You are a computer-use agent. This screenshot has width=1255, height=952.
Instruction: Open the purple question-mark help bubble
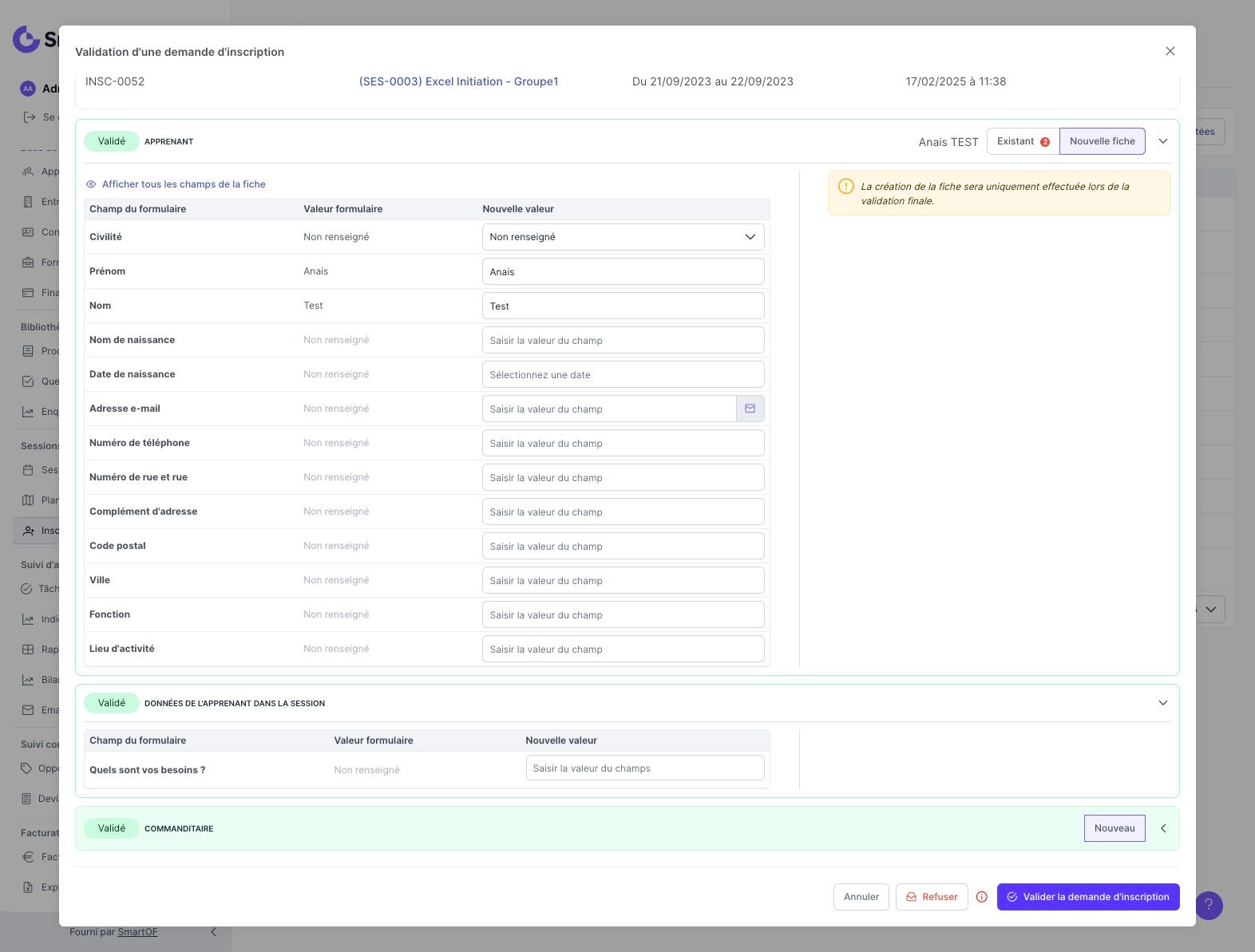1209,905
